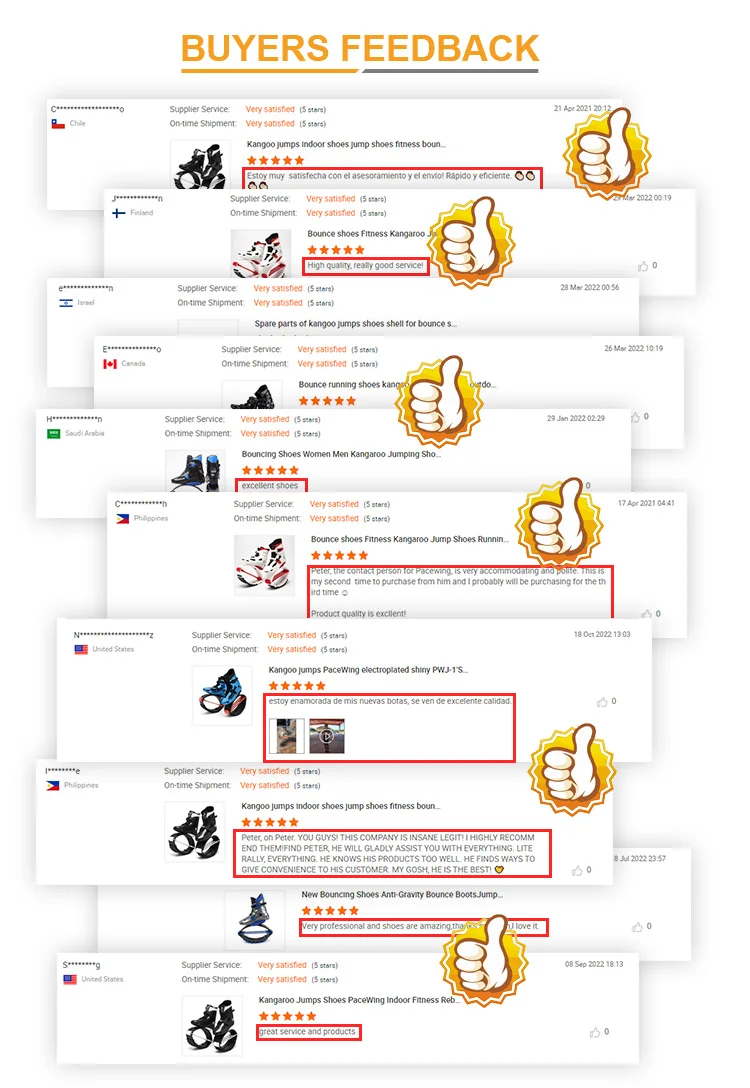This screenshot has width=750, height=1088.
Task: Click five-star rating on Saudi Arabia review
Action: (270, 470)
